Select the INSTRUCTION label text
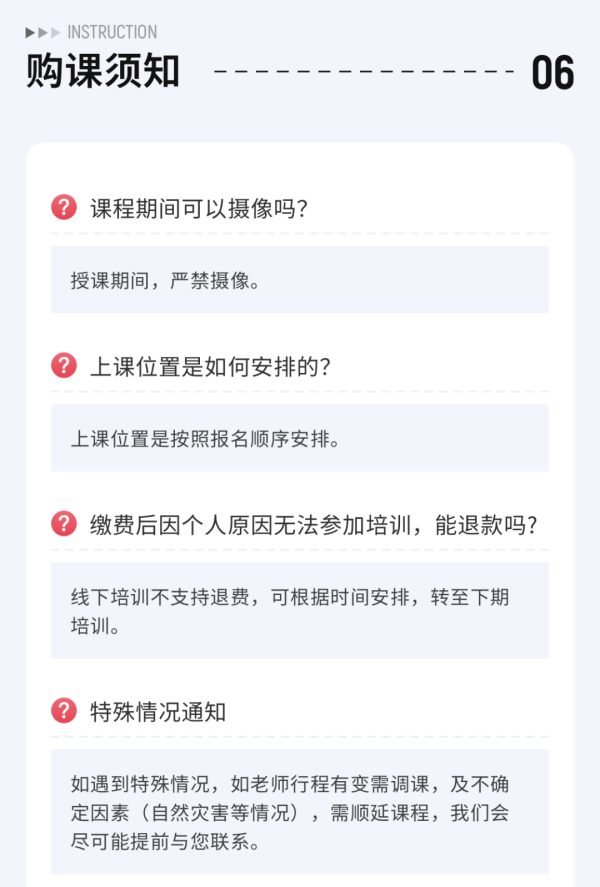The image size is (600, 887). coord(112,32)
